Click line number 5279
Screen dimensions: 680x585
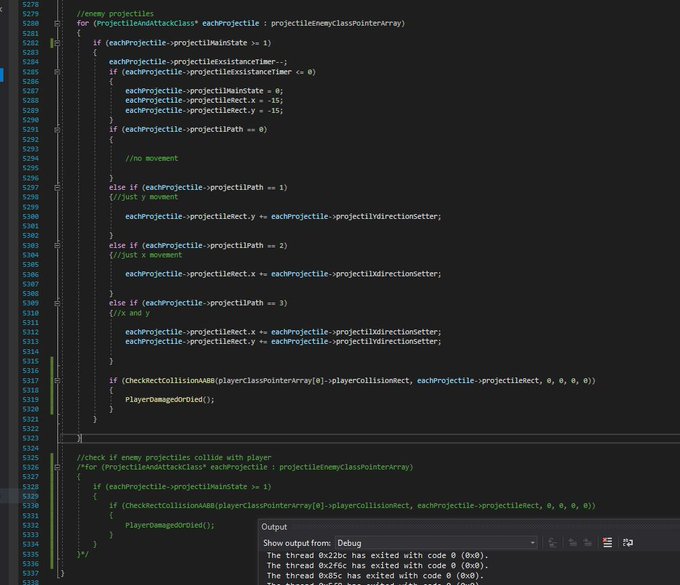[x=30, y=14]
